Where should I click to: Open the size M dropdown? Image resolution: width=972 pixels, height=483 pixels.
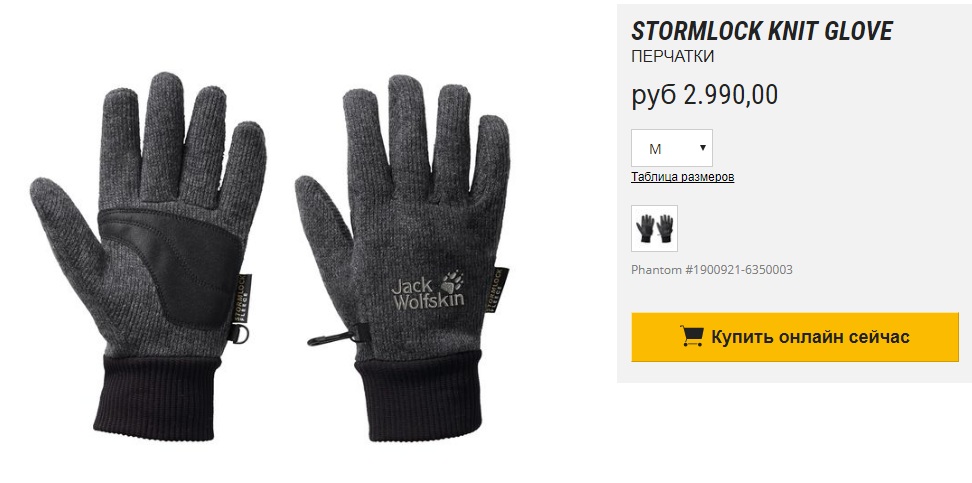[671, 148]
